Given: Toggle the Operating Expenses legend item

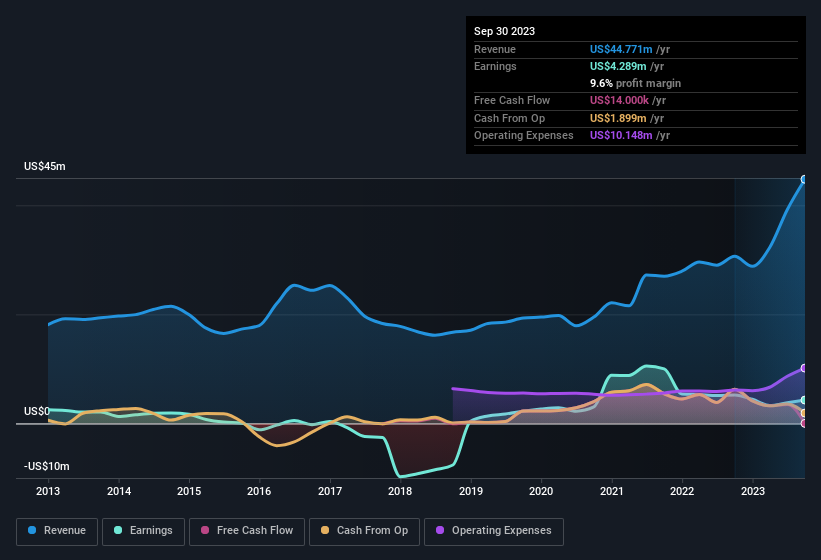Looking at the screenshot, I should pos(494,531).
